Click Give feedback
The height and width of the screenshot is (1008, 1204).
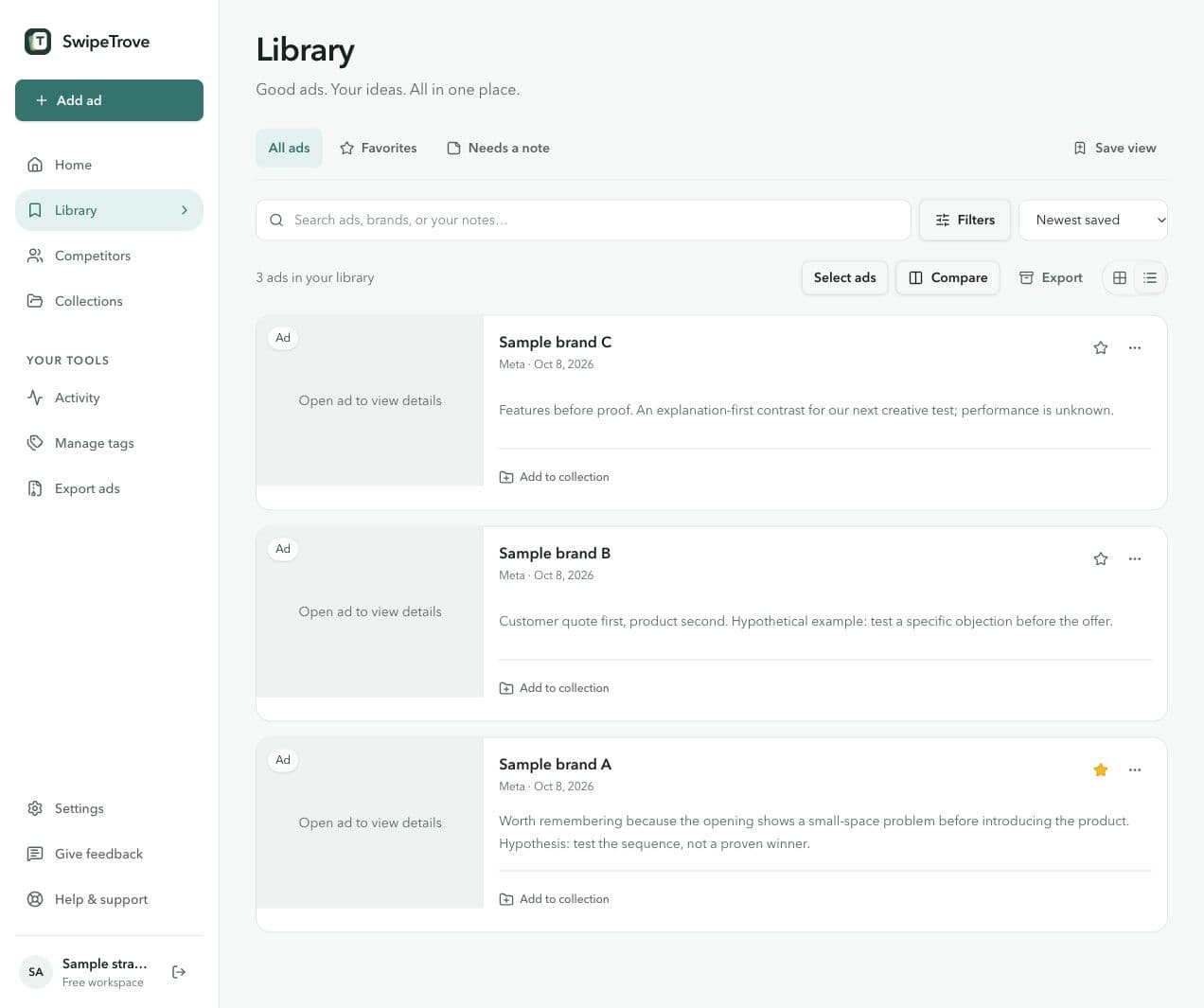(x=109, y=854)
